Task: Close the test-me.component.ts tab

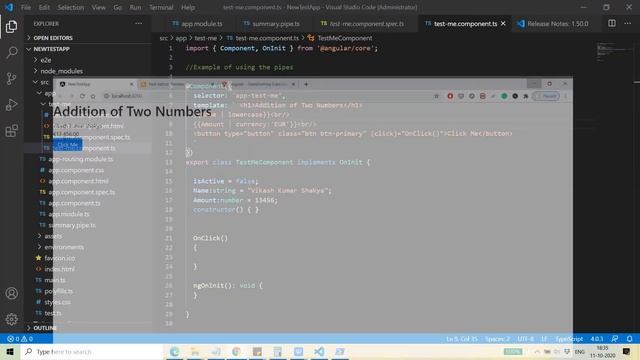Action: click(503, 24)
